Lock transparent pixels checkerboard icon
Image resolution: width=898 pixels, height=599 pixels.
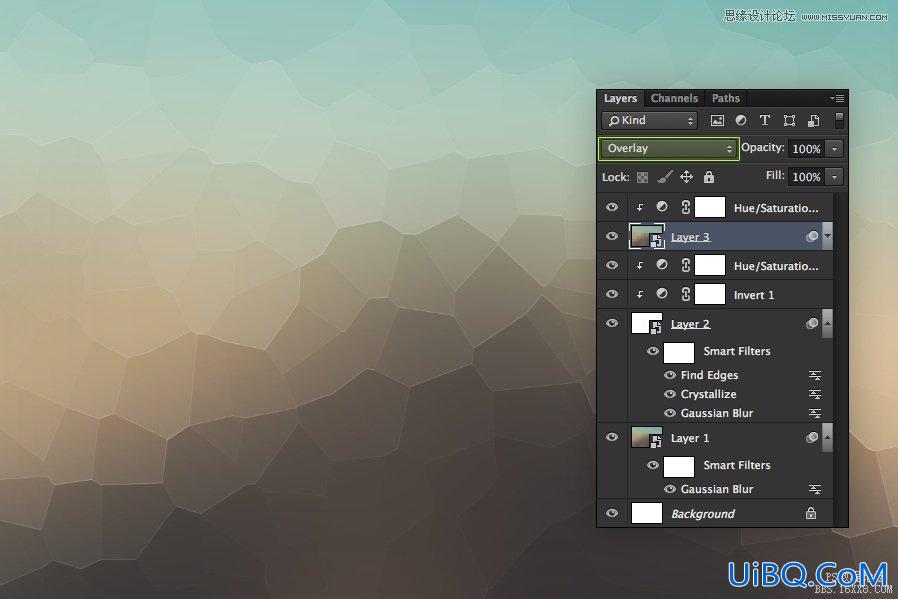tap(643, 178)
